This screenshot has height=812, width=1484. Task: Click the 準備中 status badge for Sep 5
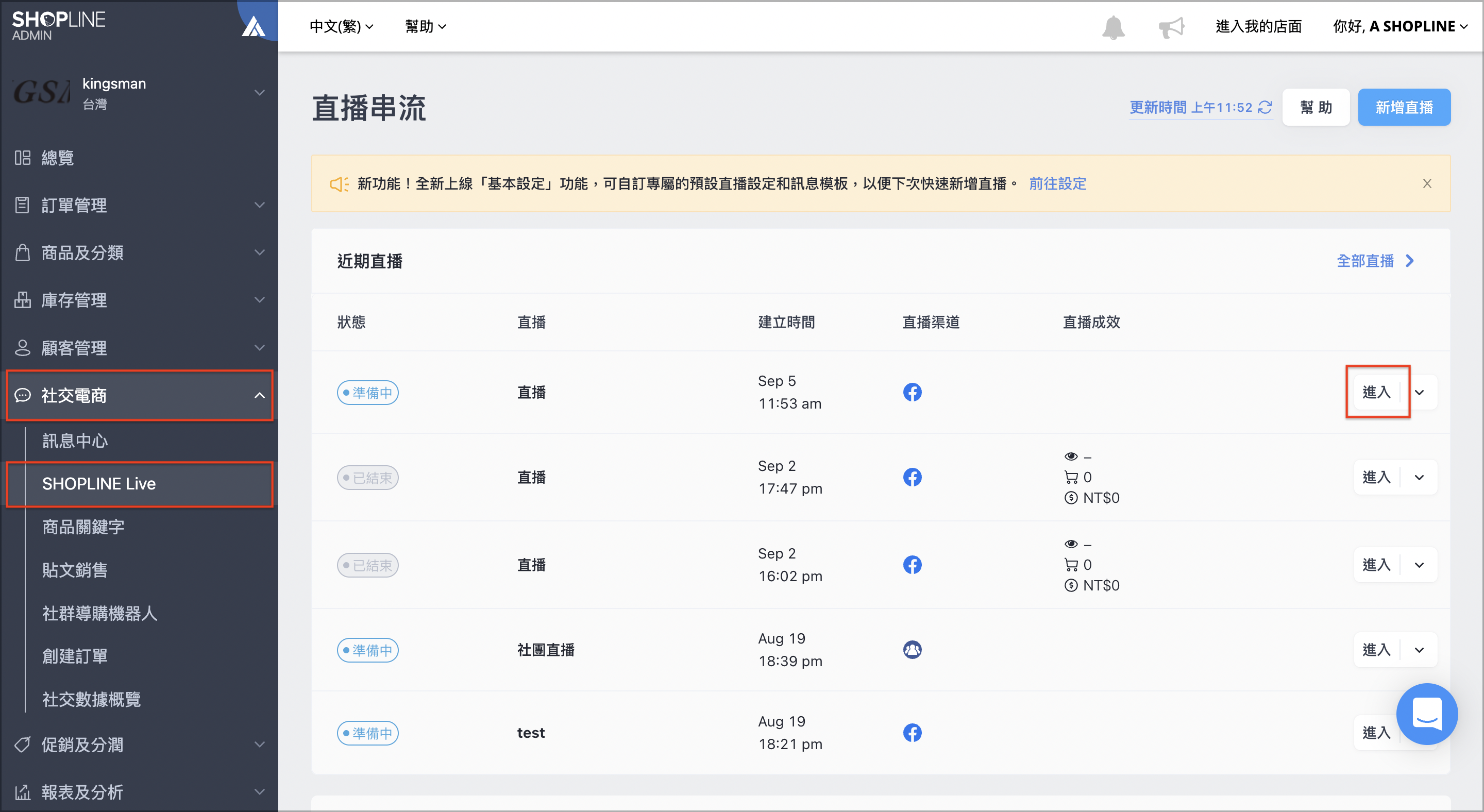[367, 393]
